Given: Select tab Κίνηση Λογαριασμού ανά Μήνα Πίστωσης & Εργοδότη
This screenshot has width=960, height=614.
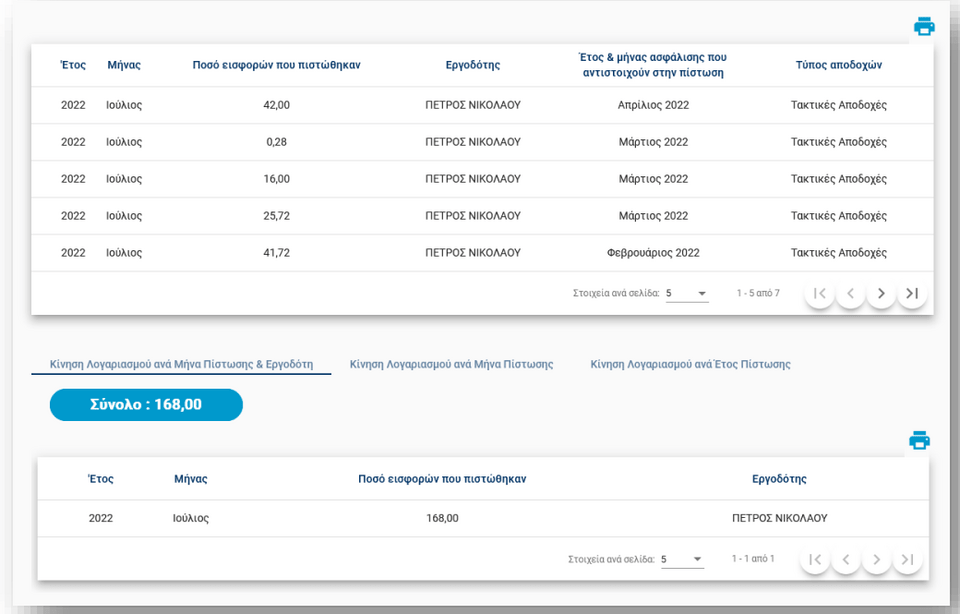Looking at the screenshot, I should (181, 364).
